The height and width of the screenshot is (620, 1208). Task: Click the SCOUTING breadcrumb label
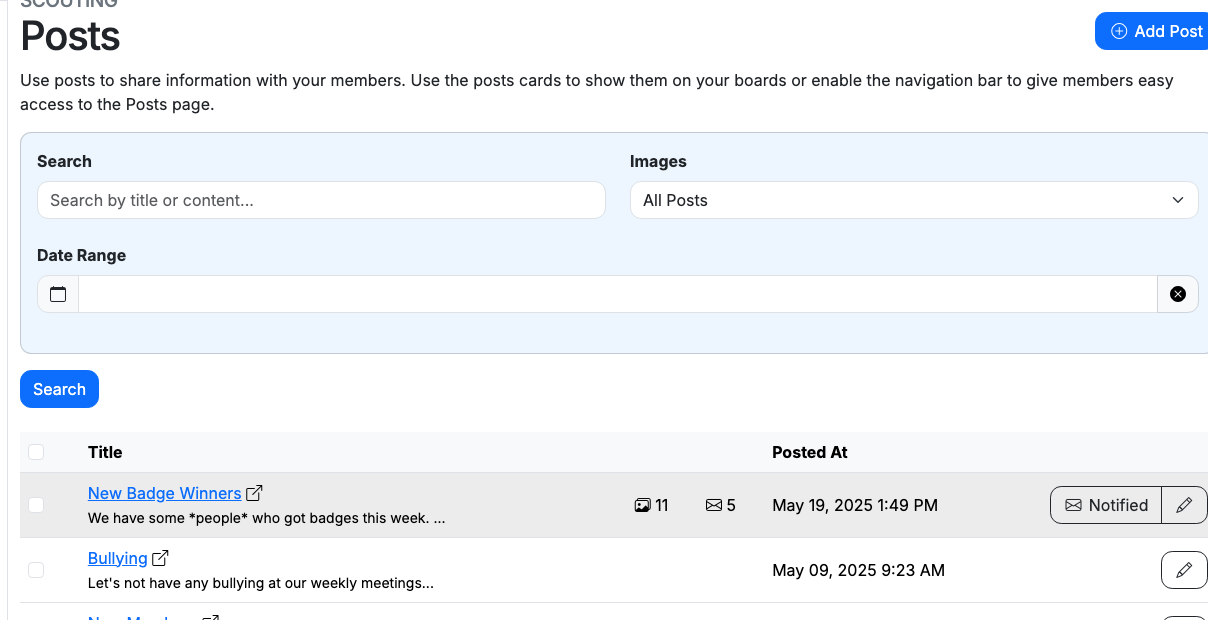tap(69, 4)
